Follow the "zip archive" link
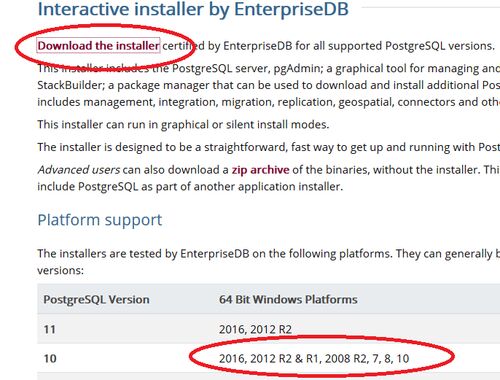This screenshot has width=500, height=380. pos(260,170)
